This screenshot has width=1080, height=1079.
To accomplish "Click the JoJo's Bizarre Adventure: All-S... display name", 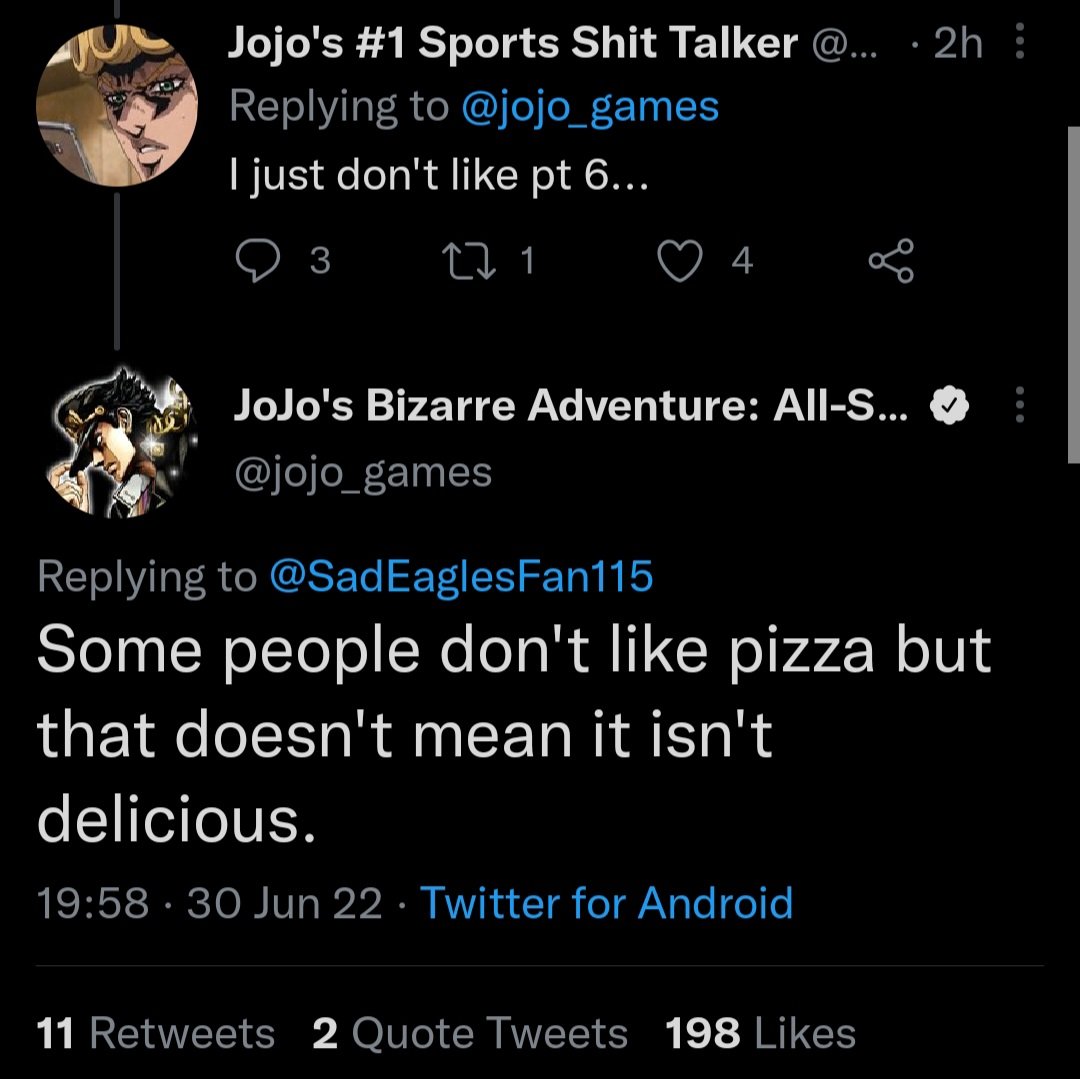I will coord(571,405).
